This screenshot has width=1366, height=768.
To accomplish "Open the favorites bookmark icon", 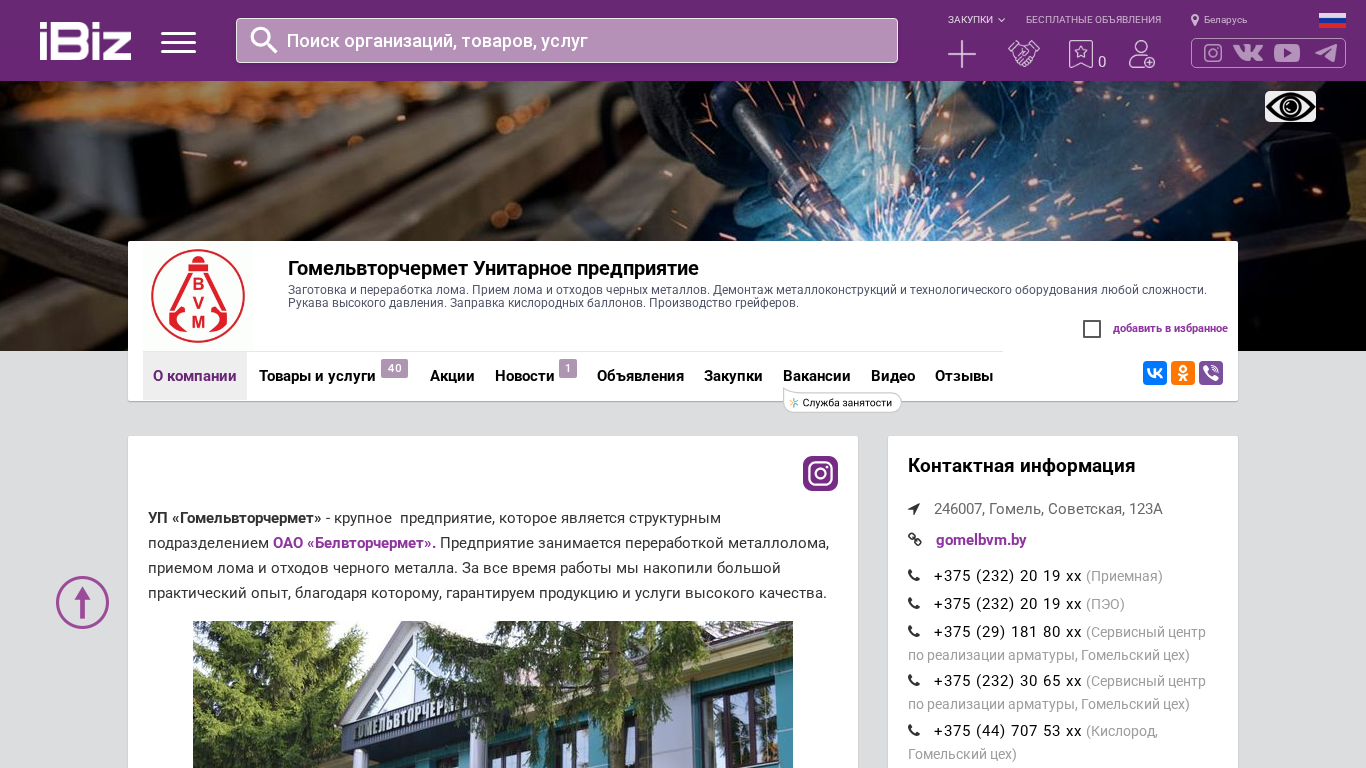I will click(x=1081, y=54).
